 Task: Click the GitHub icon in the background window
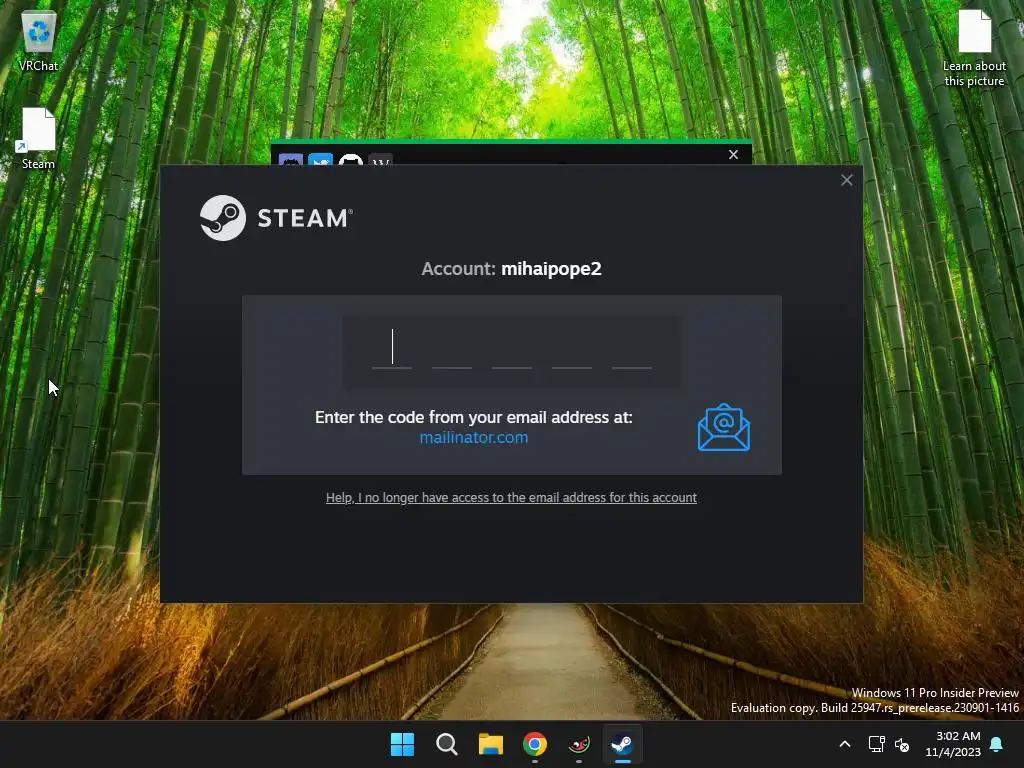pos(351,159)
